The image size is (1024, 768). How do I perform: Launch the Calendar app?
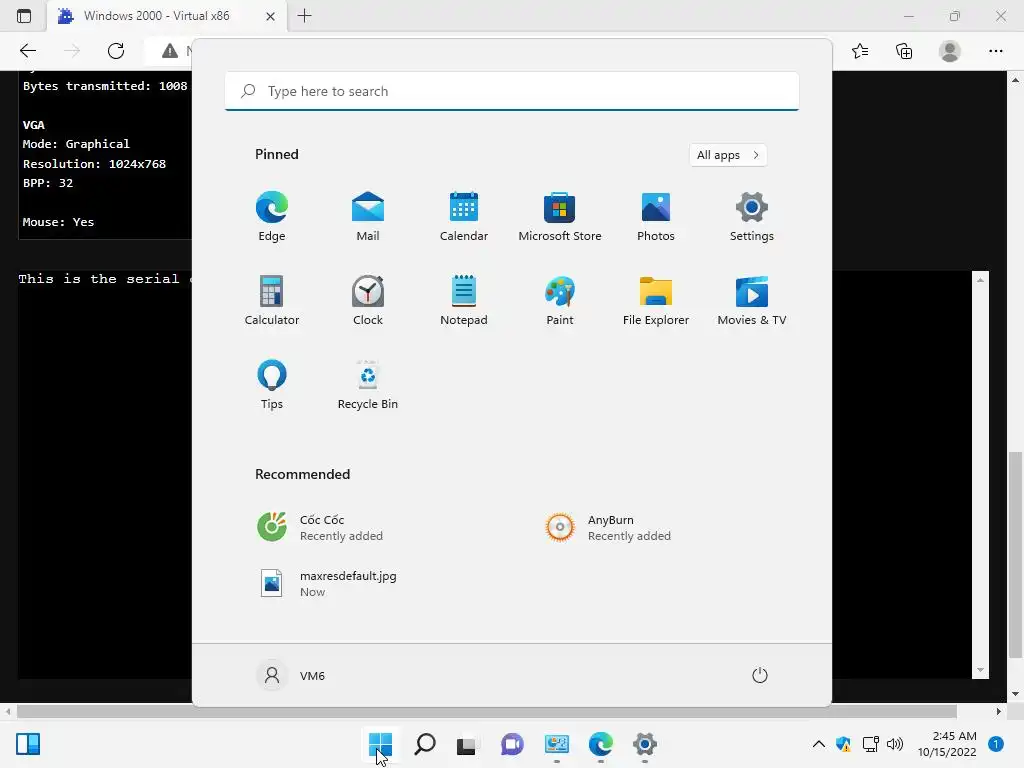pyautogui.click(x=464, y=216)
